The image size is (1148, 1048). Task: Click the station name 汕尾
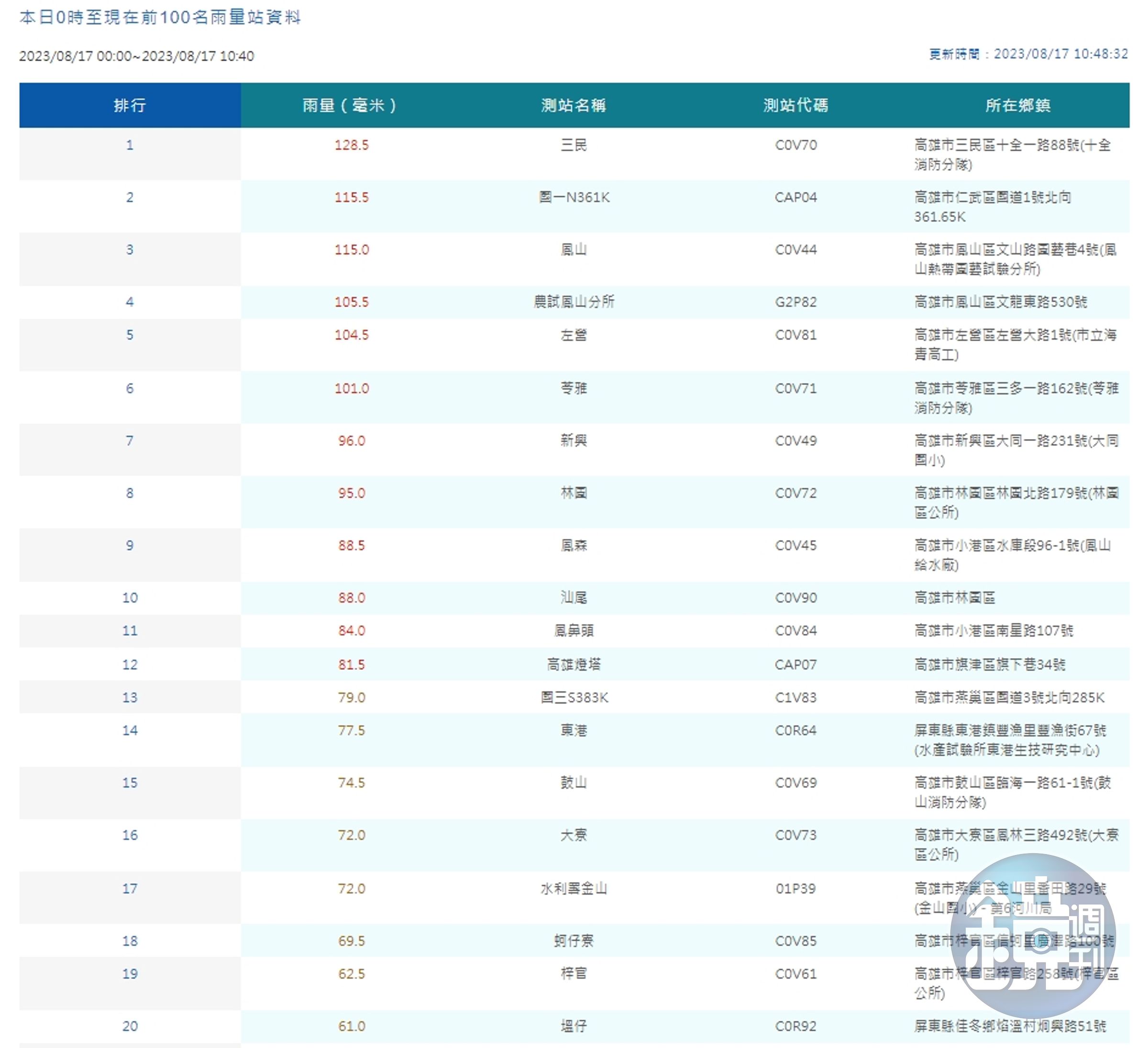(574, 598)
